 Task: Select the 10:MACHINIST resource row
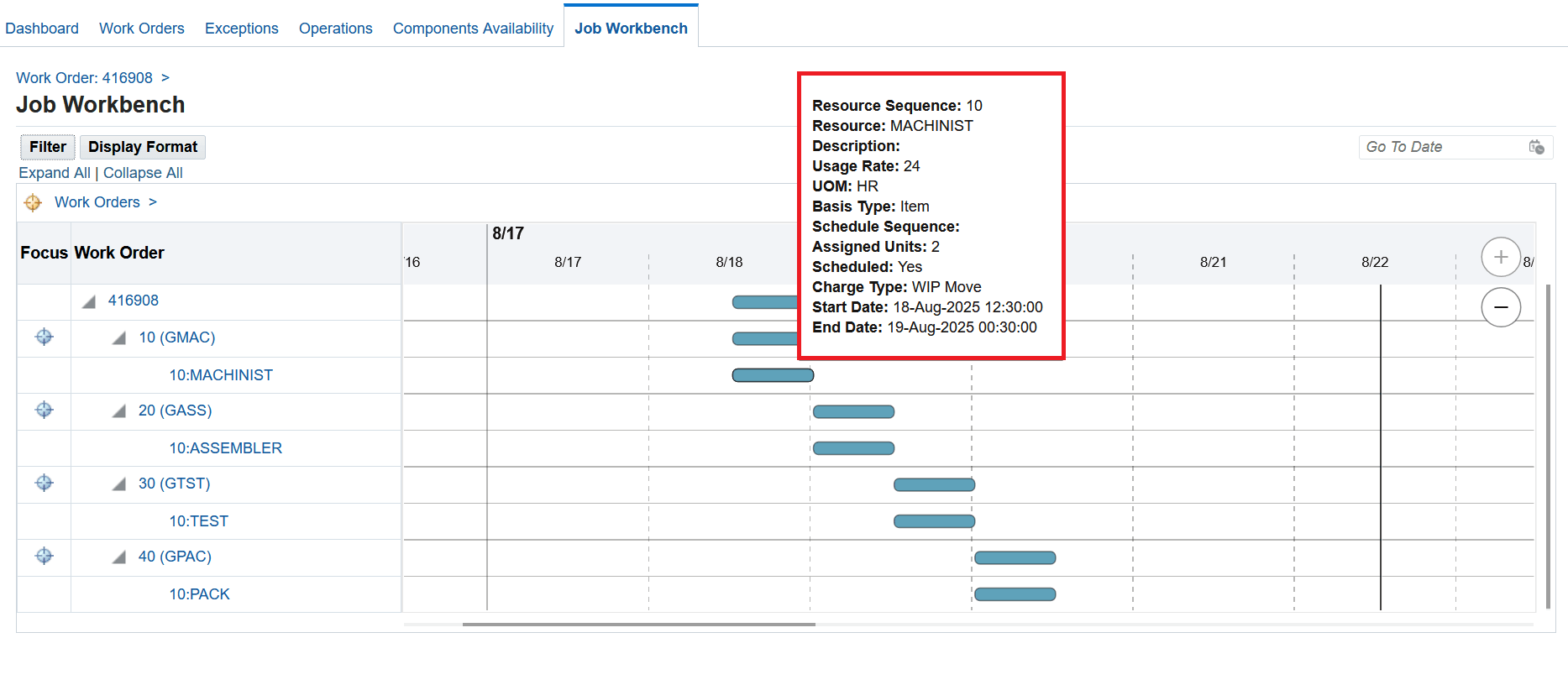click(221, 375)
